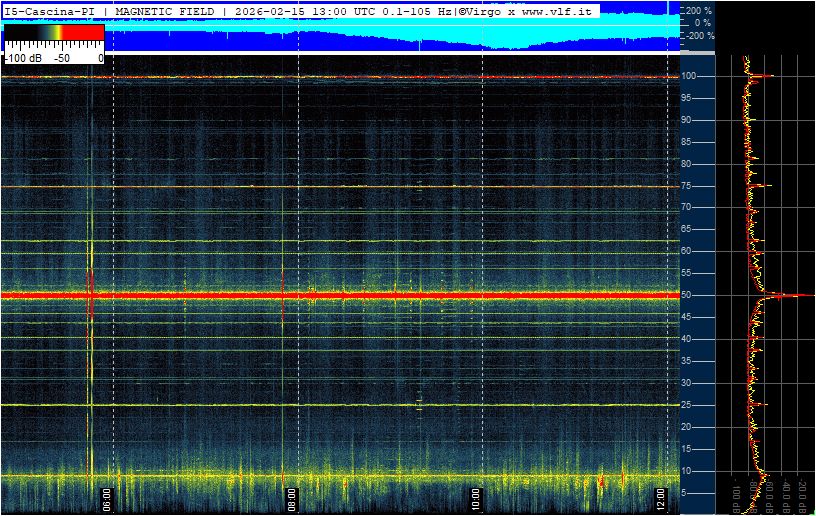Screen dimensions: 816x516
Task: Click the 100 Hz frequency axis label
Action: [689, 76]
